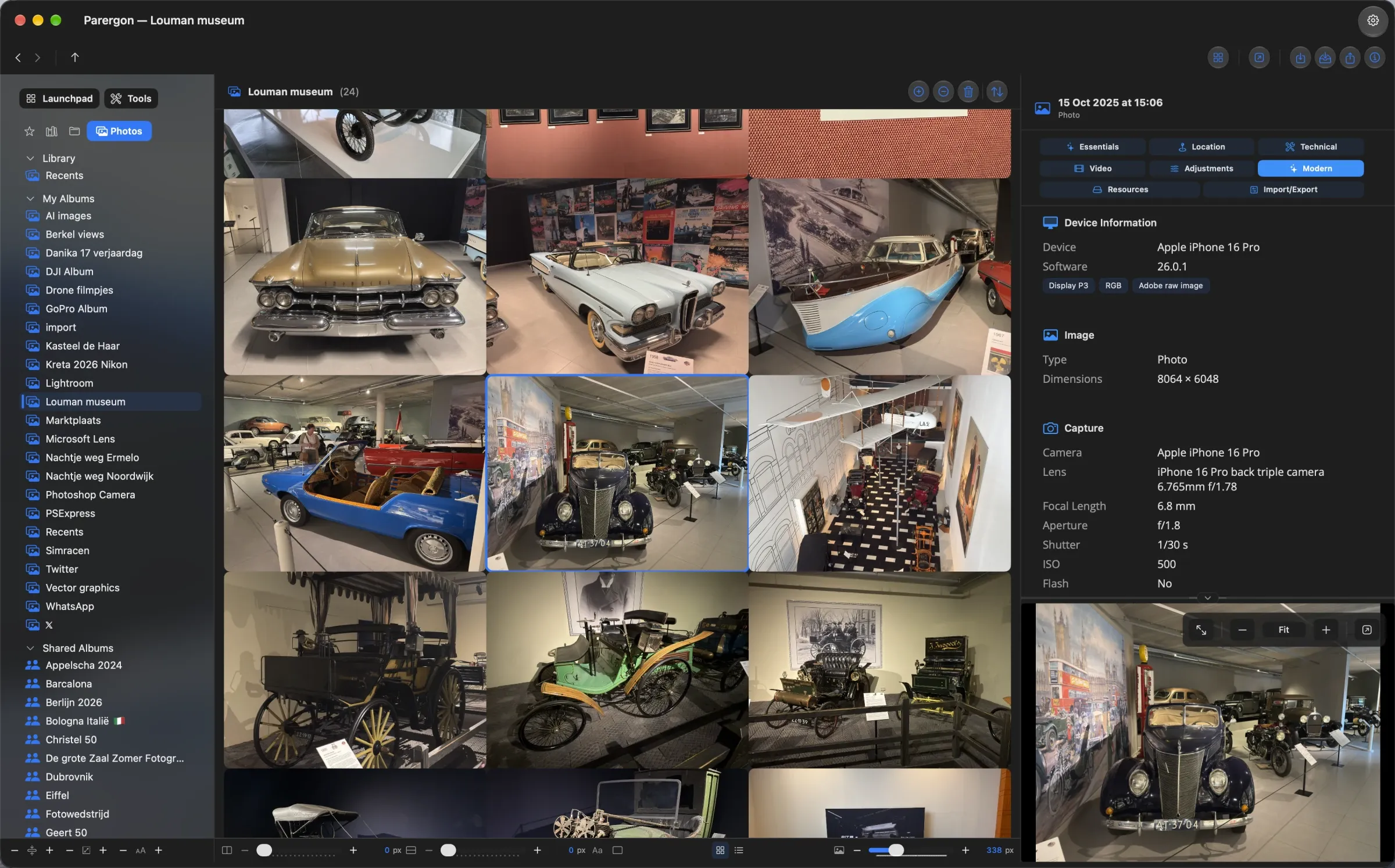Click the preview expand arrows icon
The width and height of the screenshot is (1395, 868).
[1201, 630]
